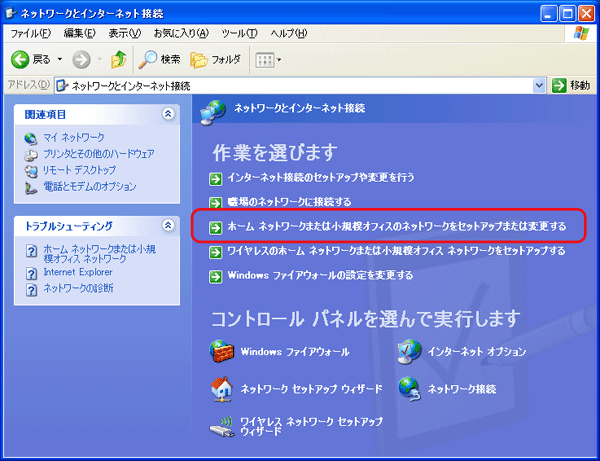Open リモート デスクトップ link

tap(79, 170)
